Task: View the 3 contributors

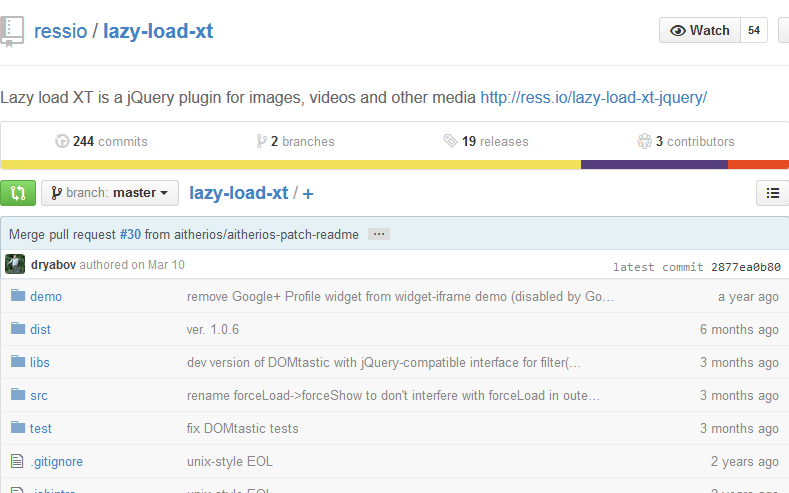Action: (x=695, y=141)
